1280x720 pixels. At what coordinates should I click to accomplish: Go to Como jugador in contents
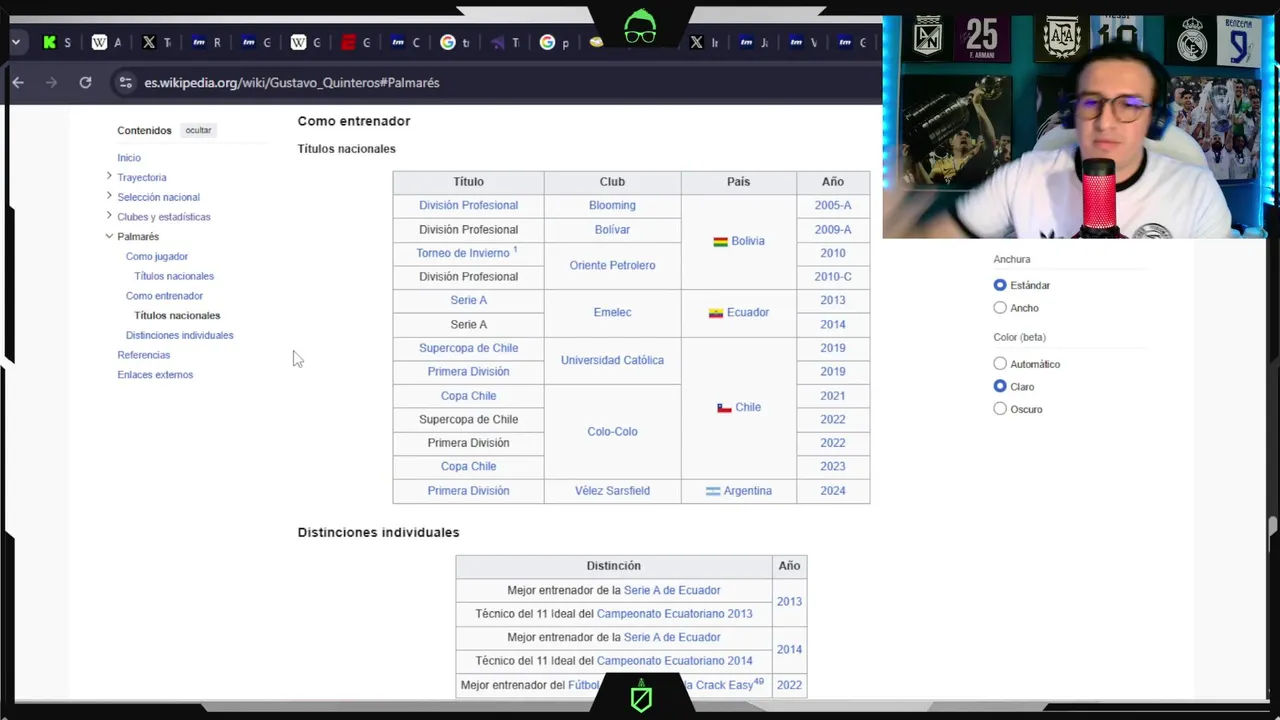pyautogui.click(x=157, y=256)
